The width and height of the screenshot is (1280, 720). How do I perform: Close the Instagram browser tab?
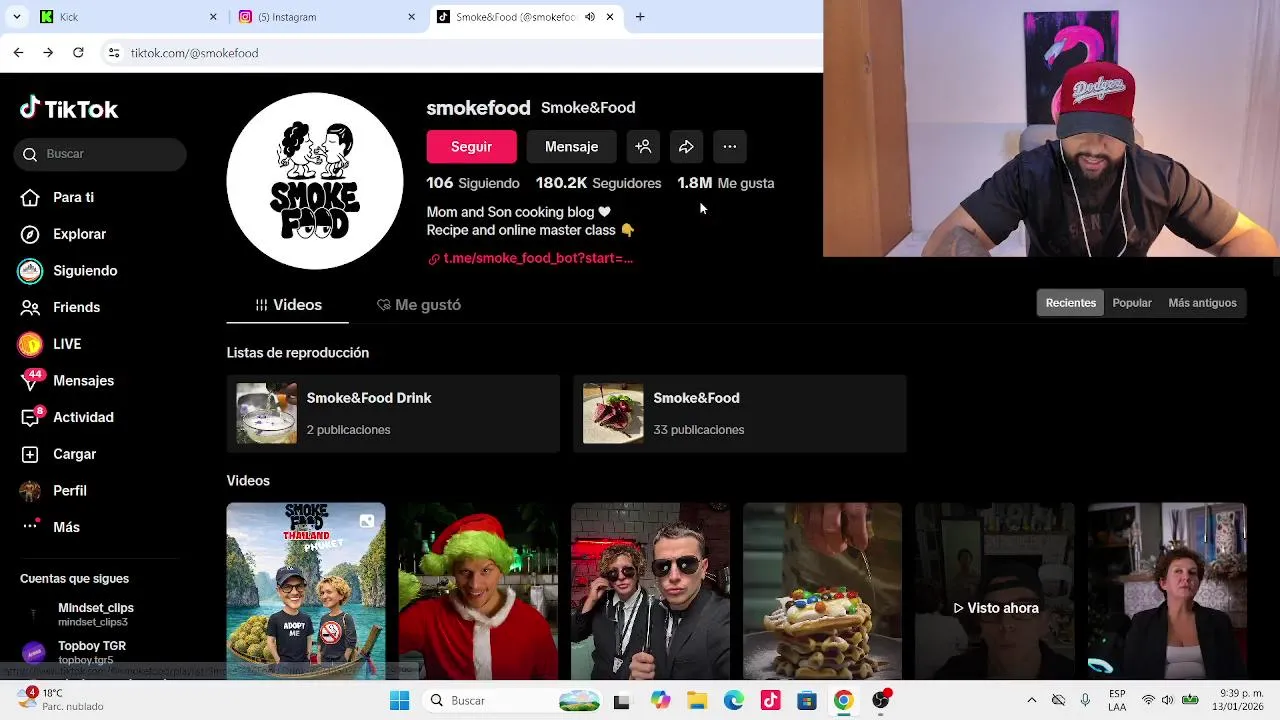(x=411, y=17)
